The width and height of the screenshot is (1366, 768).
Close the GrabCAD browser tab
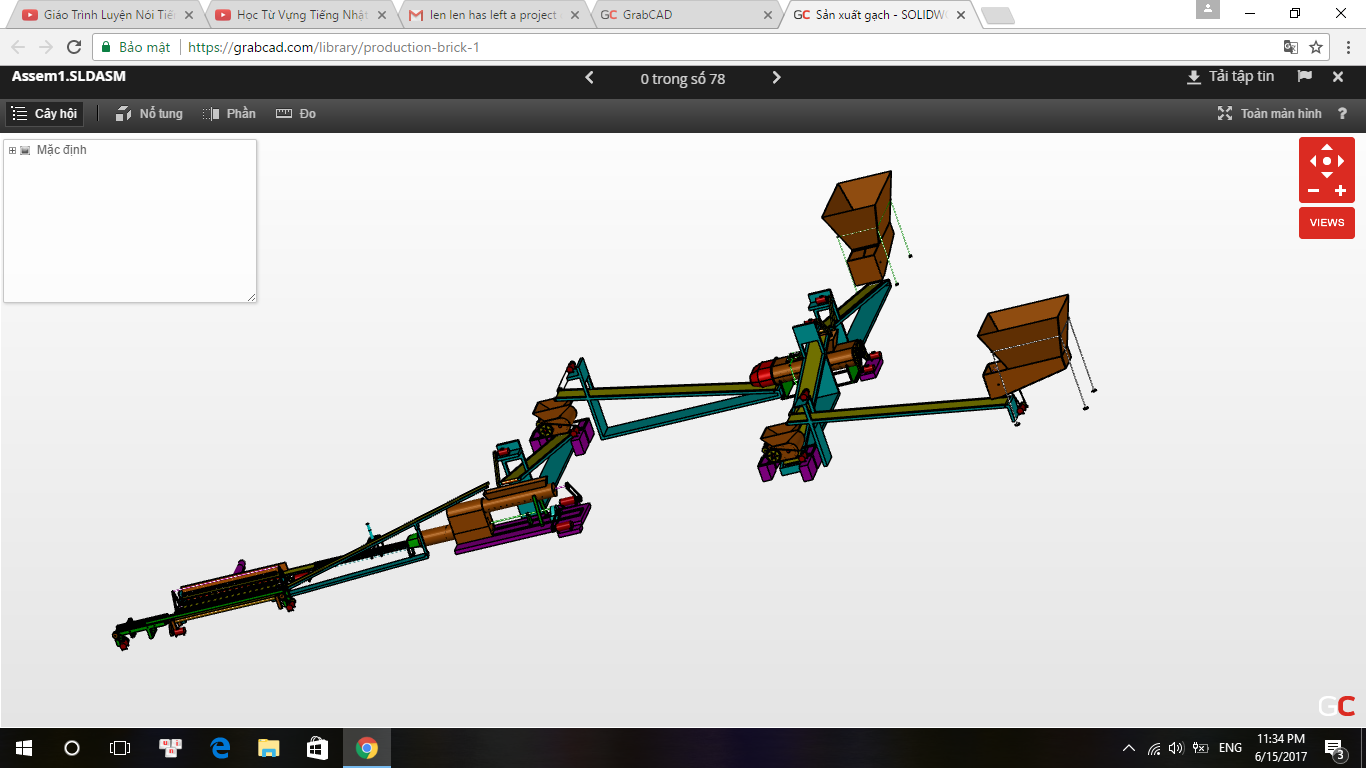[x=767, y=15]
